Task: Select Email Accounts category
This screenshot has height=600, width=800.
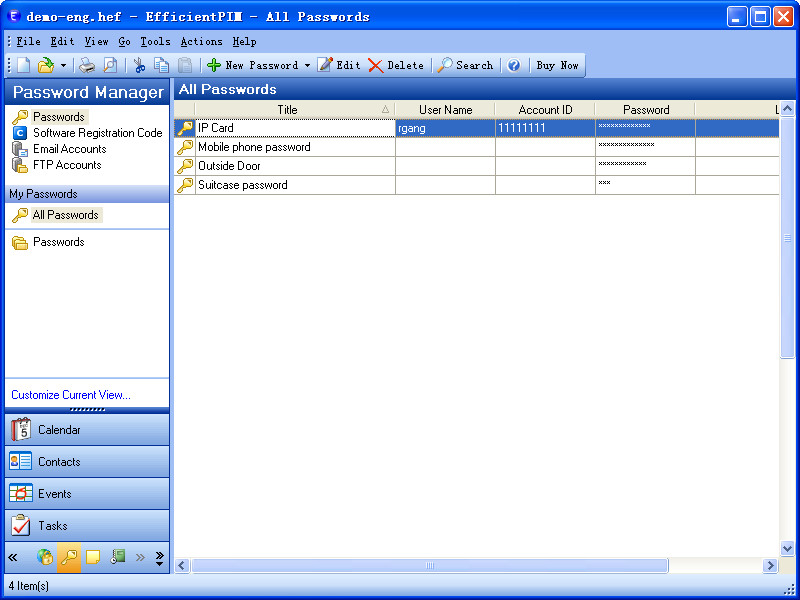Action: click(59, 149)
